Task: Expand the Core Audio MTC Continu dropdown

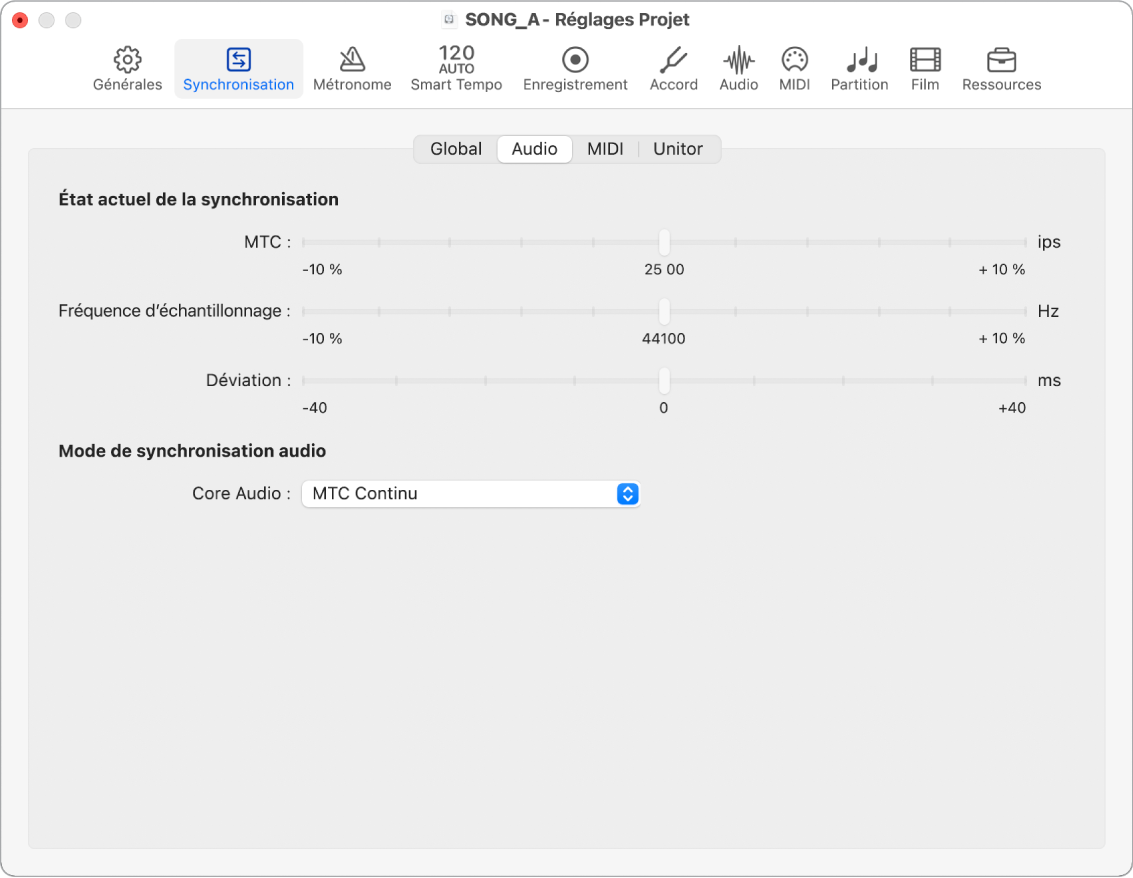Action: pos(627,494)
